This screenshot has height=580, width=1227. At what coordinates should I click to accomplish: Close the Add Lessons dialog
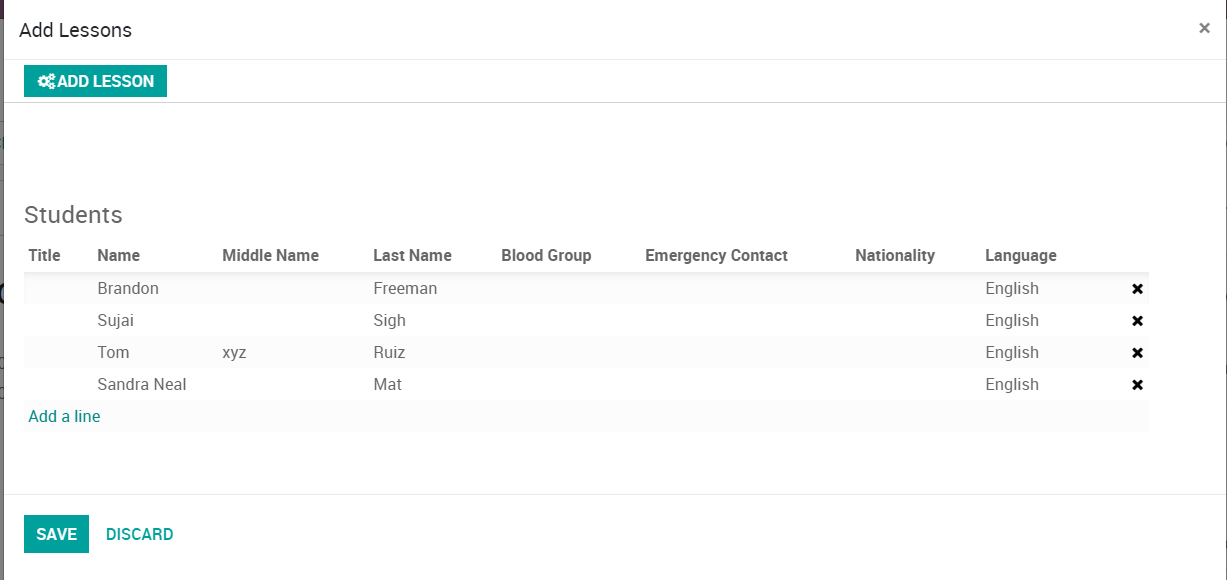1204,28
